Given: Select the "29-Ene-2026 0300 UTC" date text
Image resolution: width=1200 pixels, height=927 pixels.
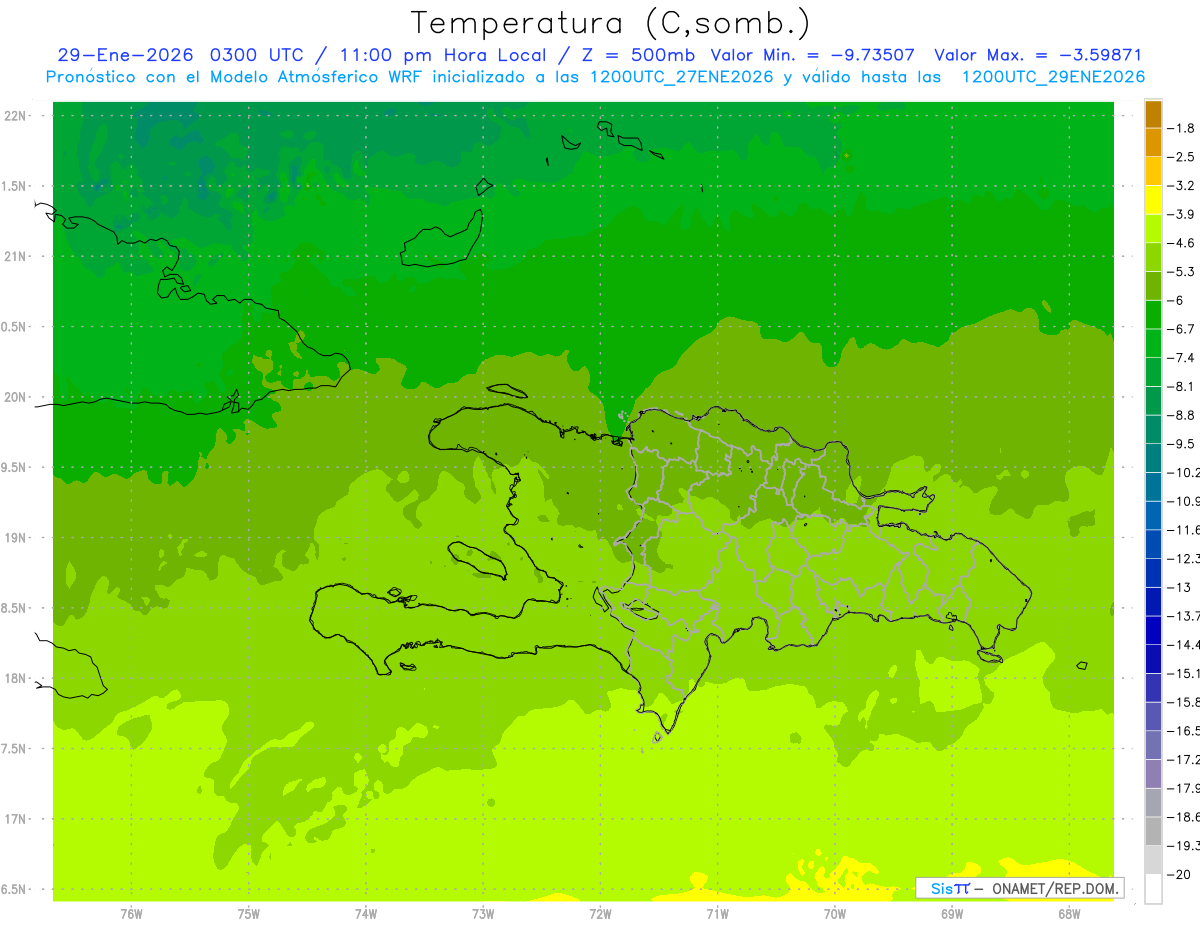Looking at the screenshot, I should click(181, 55).
